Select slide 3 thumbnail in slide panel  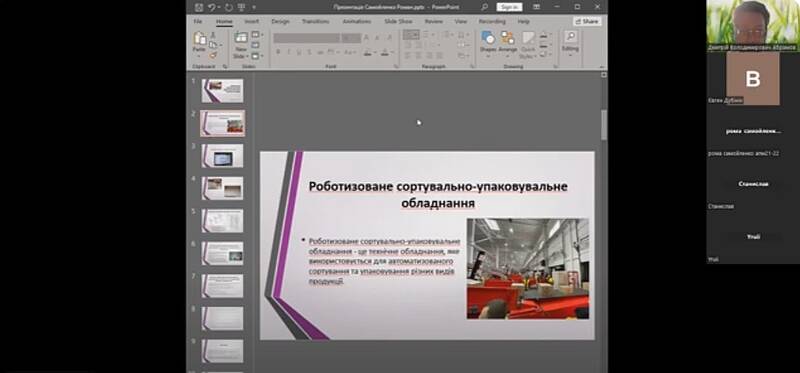click(x=222, y=156)
